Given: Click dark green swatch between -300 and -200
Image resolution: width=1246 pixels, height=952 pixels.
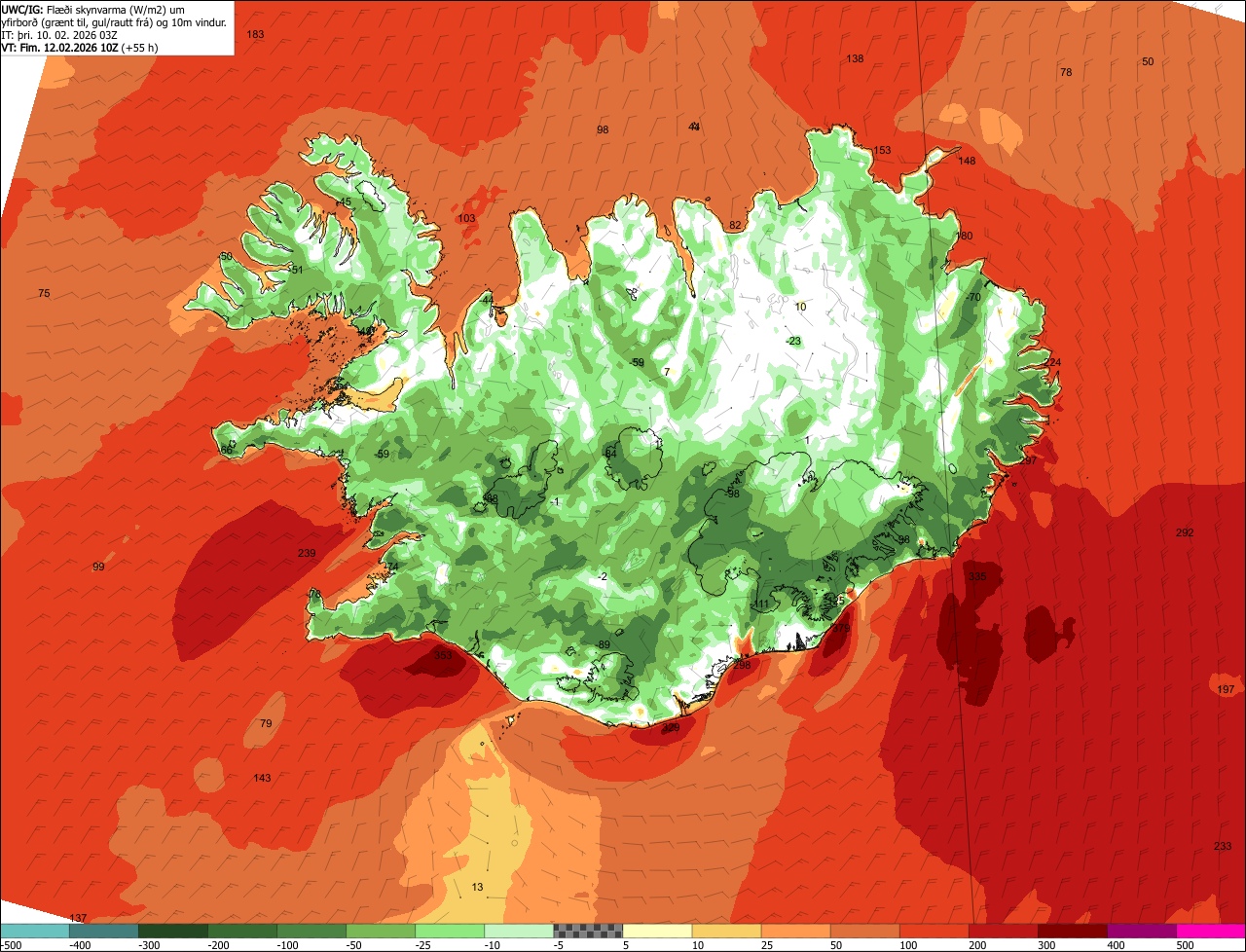Looking at the screenshot, I should 173,931.
